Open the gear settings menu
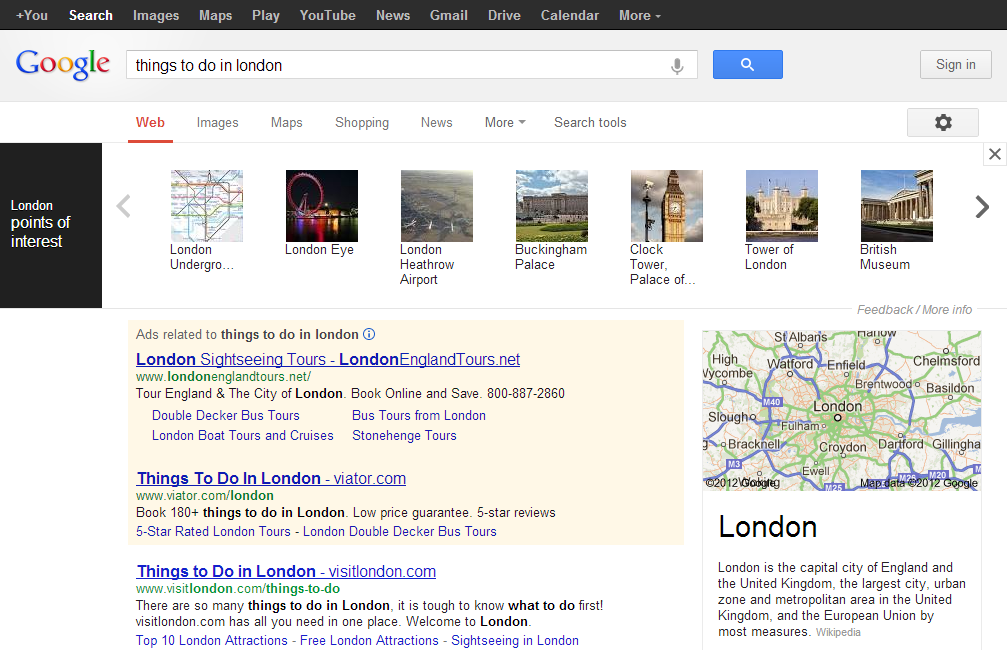Image resolution: width=1007 pixels, height=650 pixels. pyautogui.click(x=943, y=122)
